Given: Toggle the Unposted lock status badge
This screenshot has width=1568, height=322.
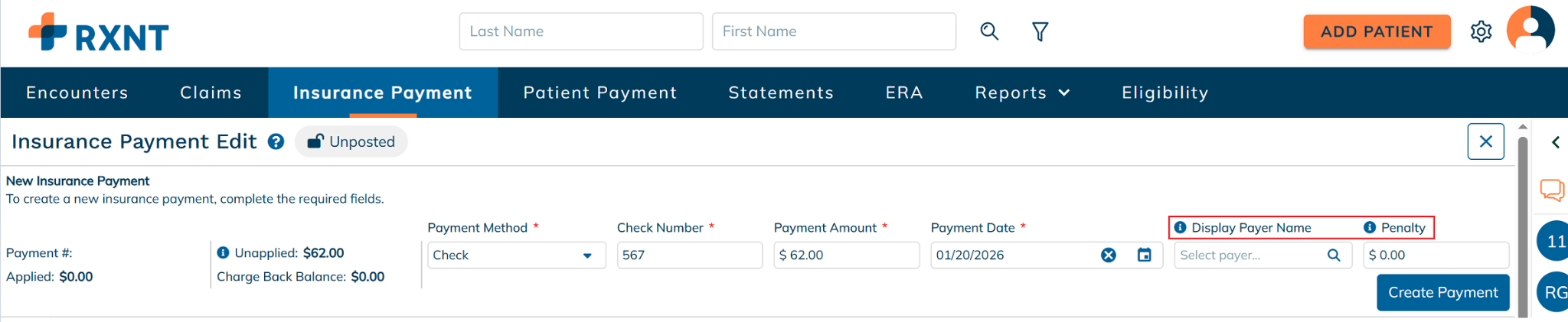Looking at the screenshot, I should point(351,141).
